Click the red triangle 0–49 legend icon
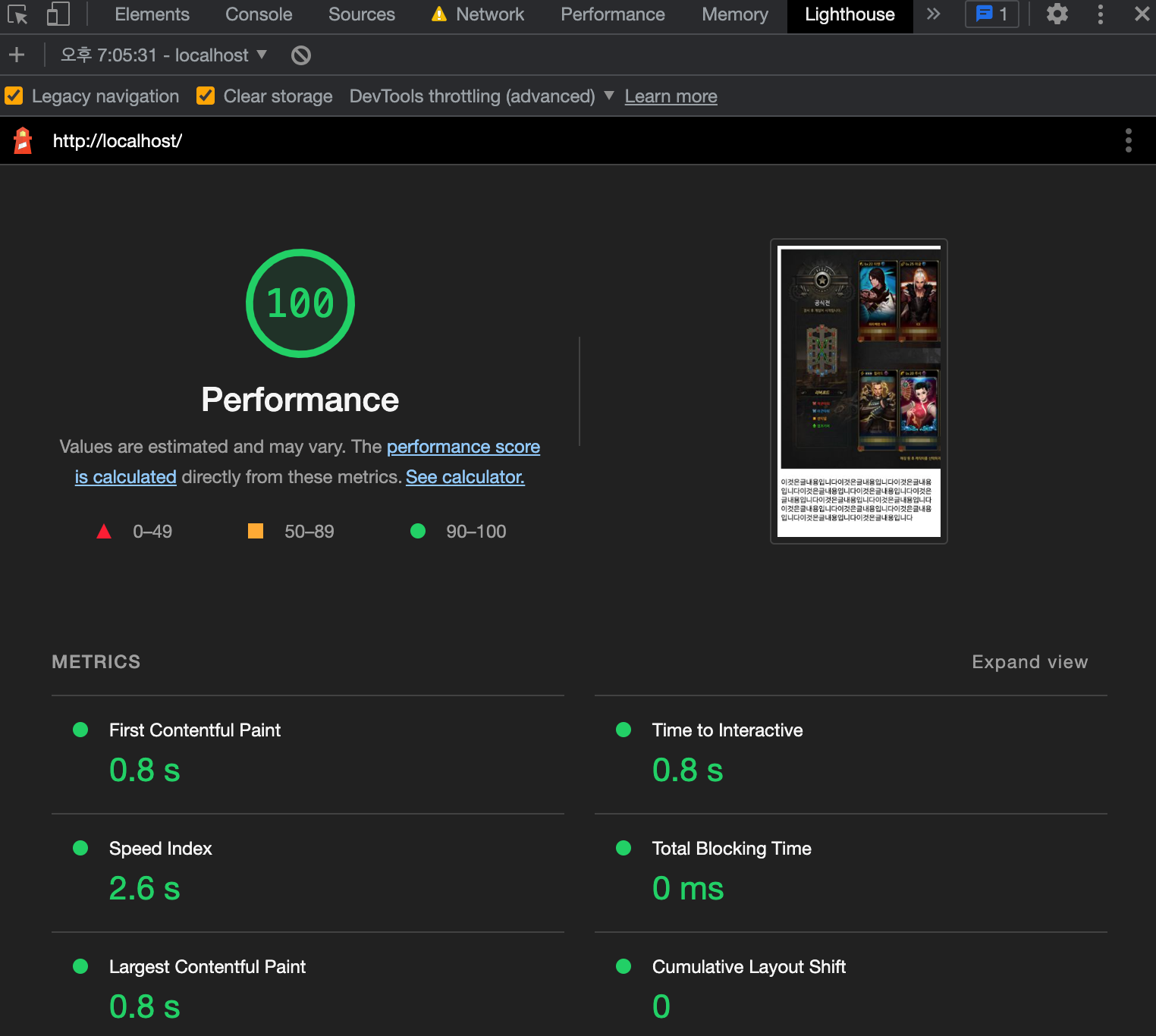The height and width of the screenshot is (1036, 1156). tap(104, 532)
